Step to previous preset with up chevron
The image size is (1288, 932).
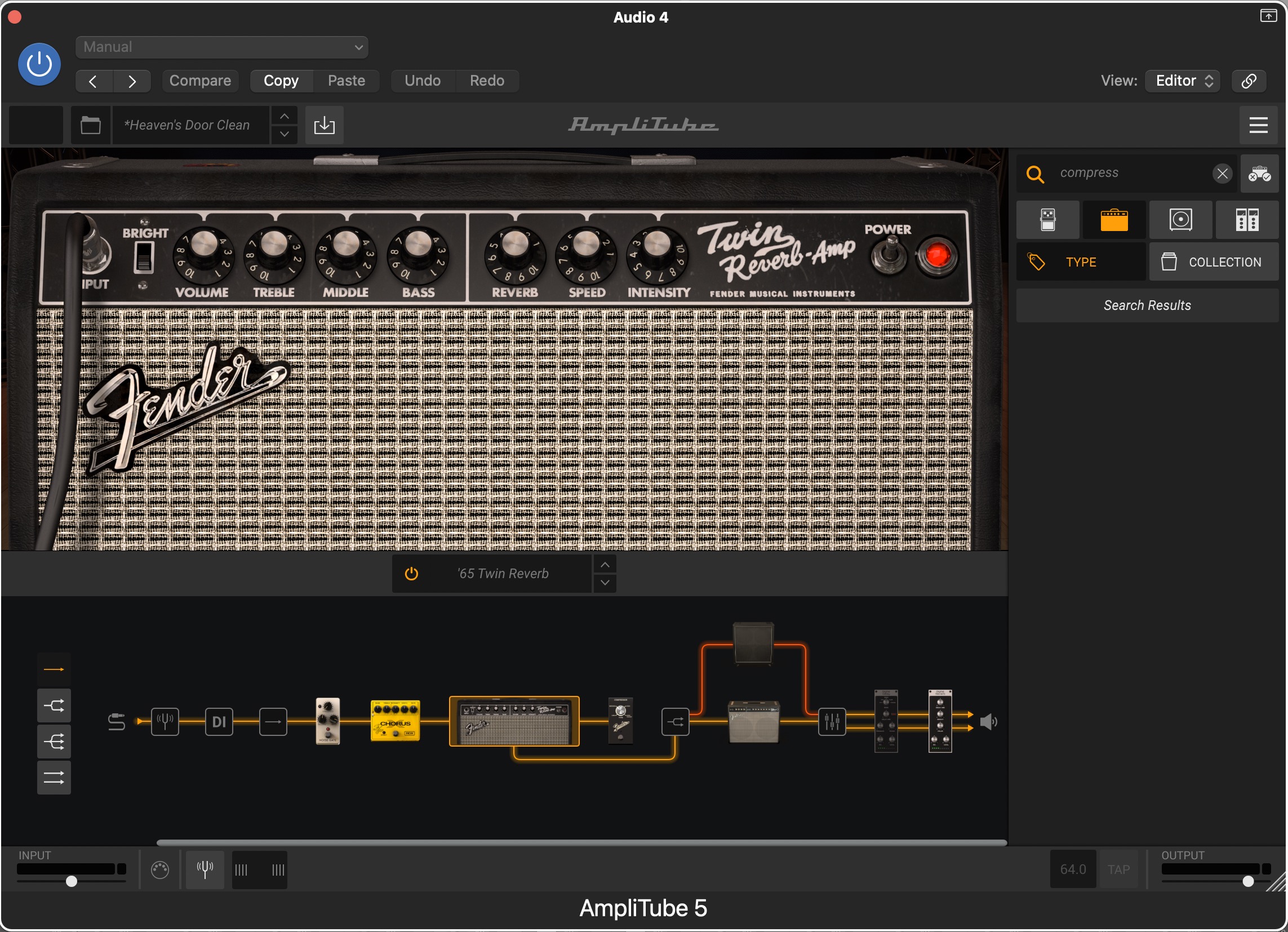285,117
